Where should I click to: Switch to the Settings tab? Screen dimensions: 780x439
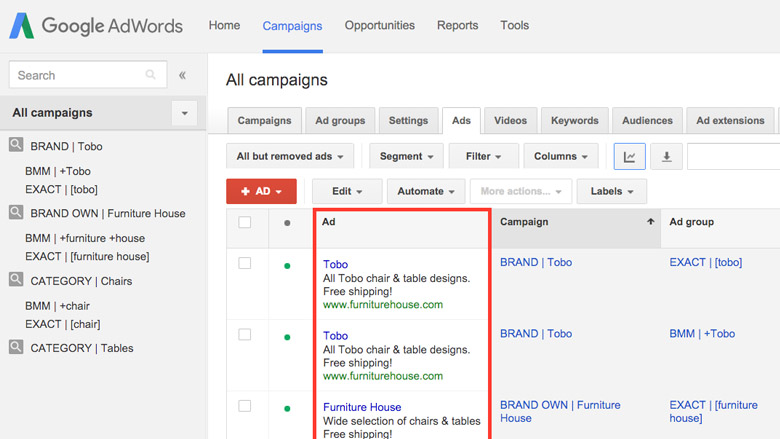pos(408,120)
